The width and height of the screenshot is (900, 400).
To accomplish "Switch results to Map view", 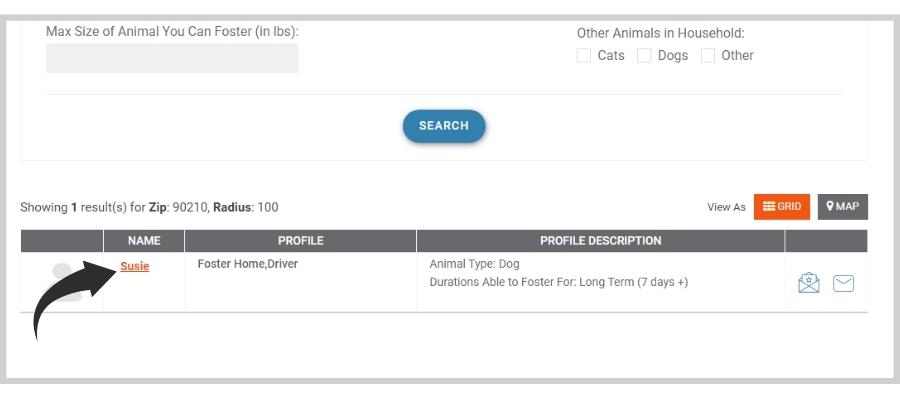I will [x=842, y=206].
